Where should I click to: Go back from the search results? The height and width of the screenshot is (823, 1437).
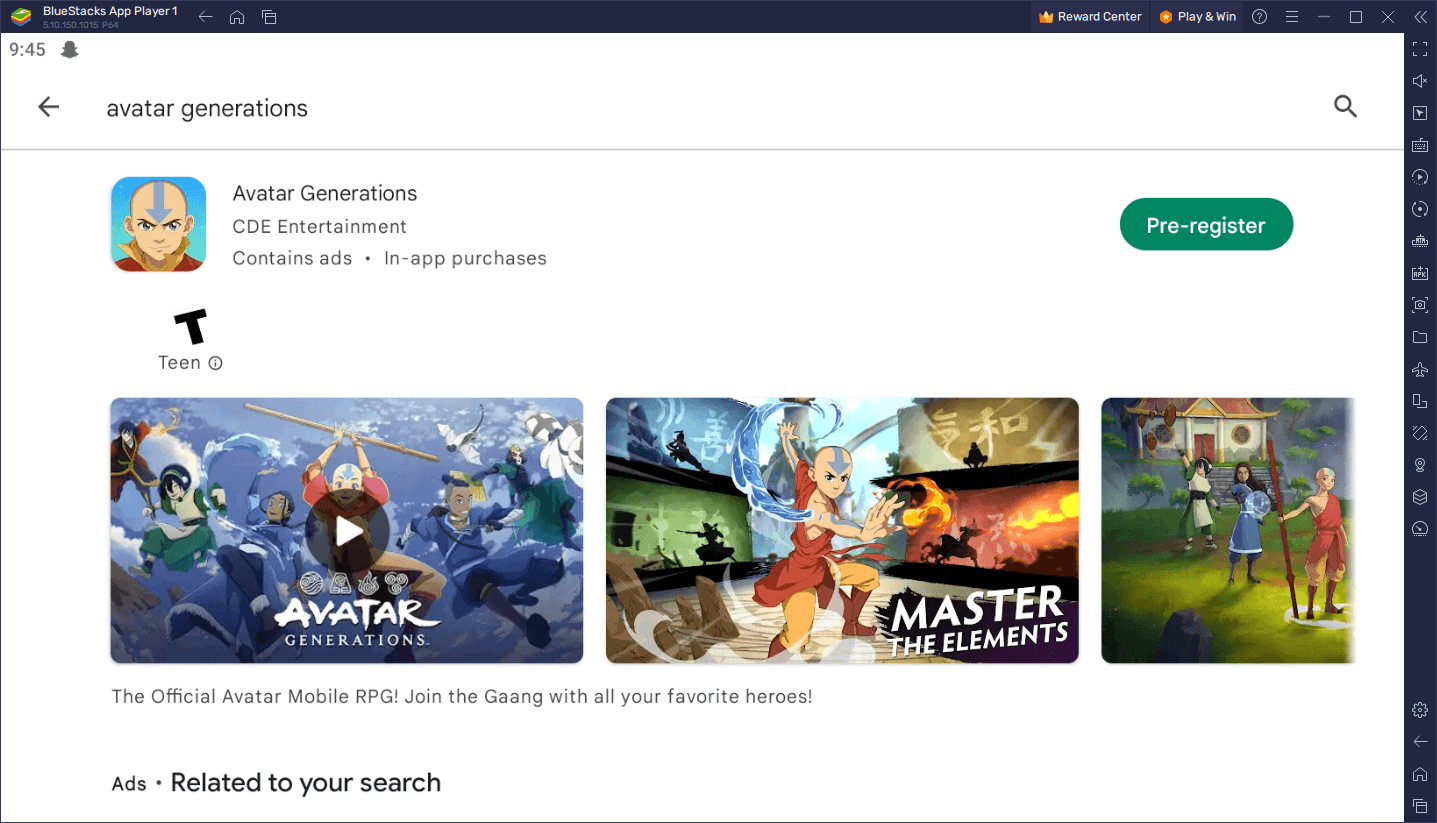[x=48, y=107]
